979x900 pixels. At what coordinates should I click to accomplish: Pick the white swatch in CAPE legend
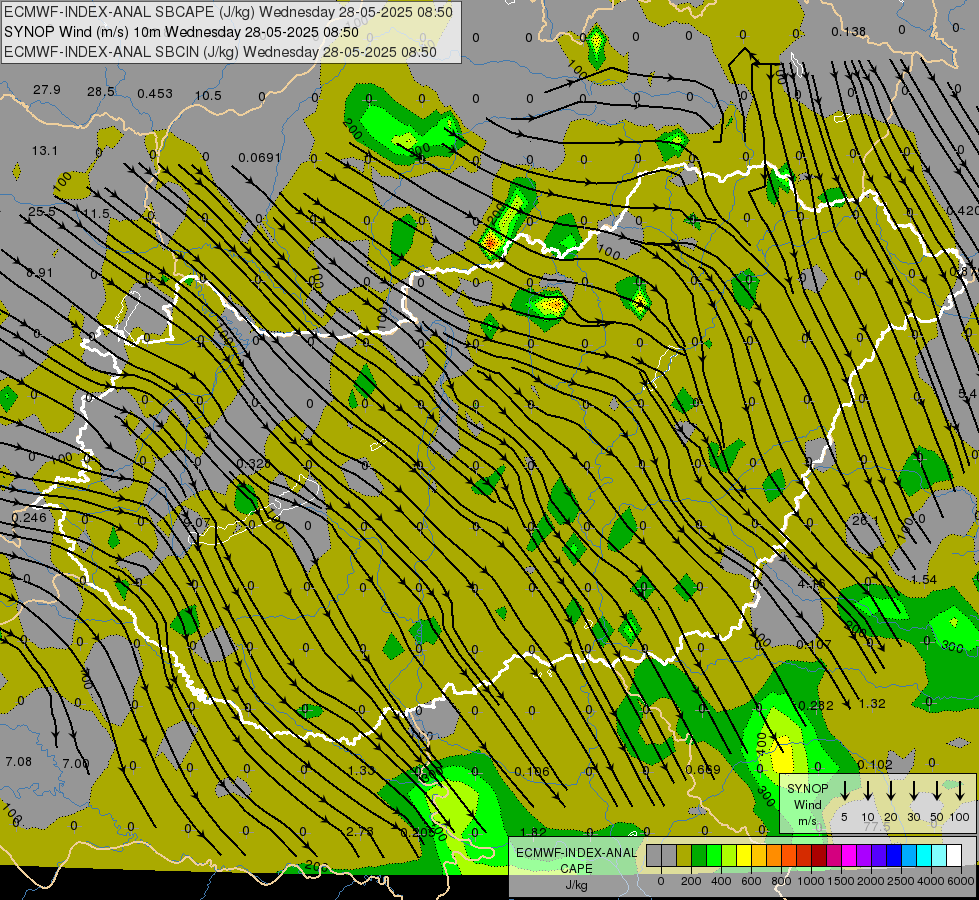coord(954,856)
